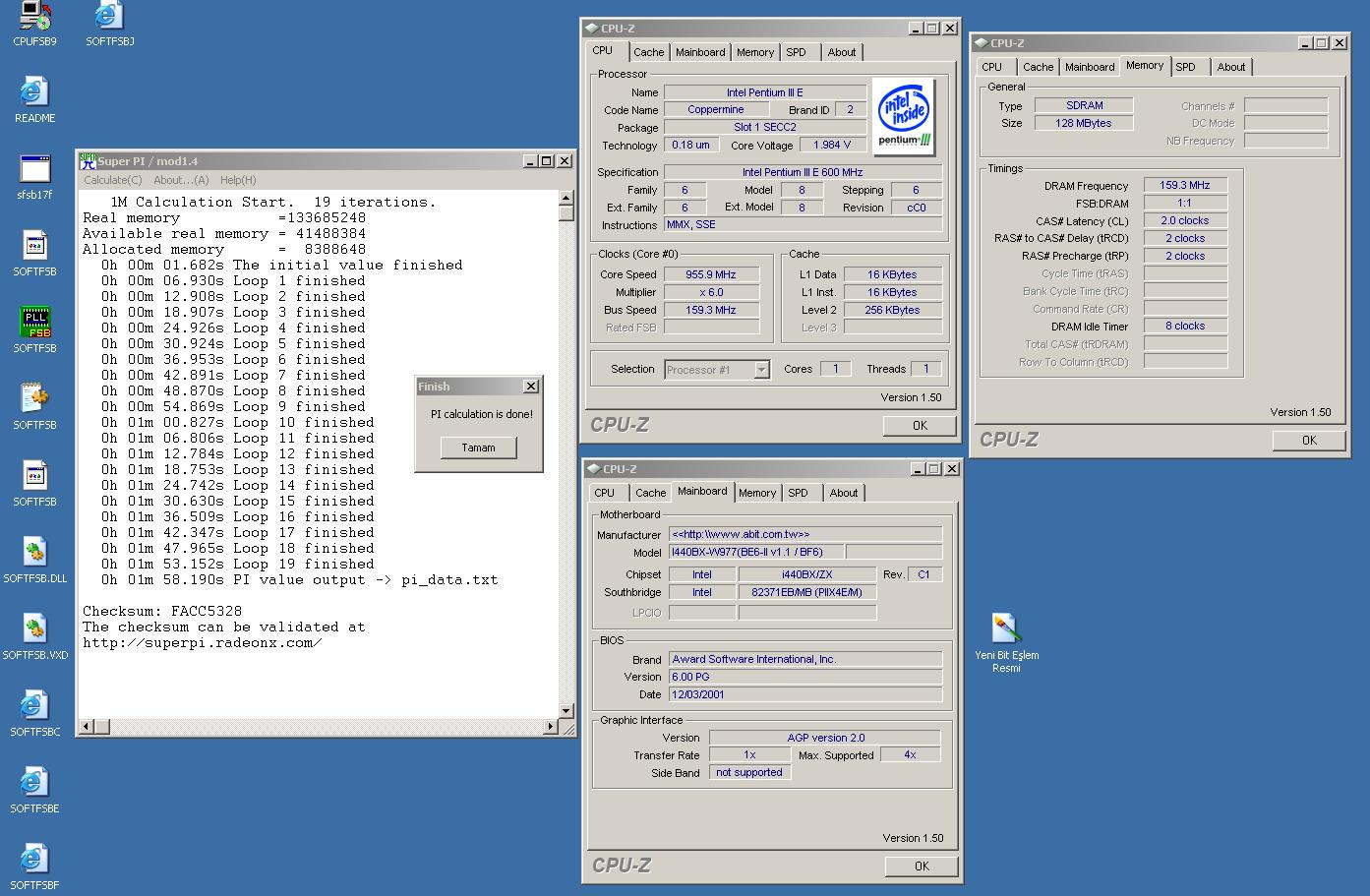Click the 'Checksum: FACC5328' line in Super PI

click(x=162, y=611)
